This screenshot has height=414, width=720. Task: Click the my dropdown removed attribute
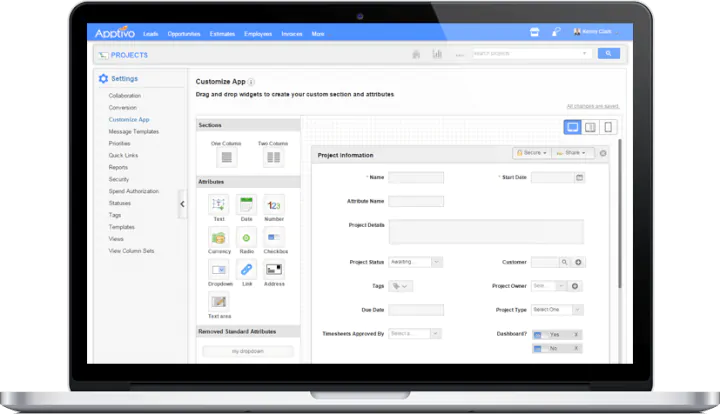click(x=248, y=351)
